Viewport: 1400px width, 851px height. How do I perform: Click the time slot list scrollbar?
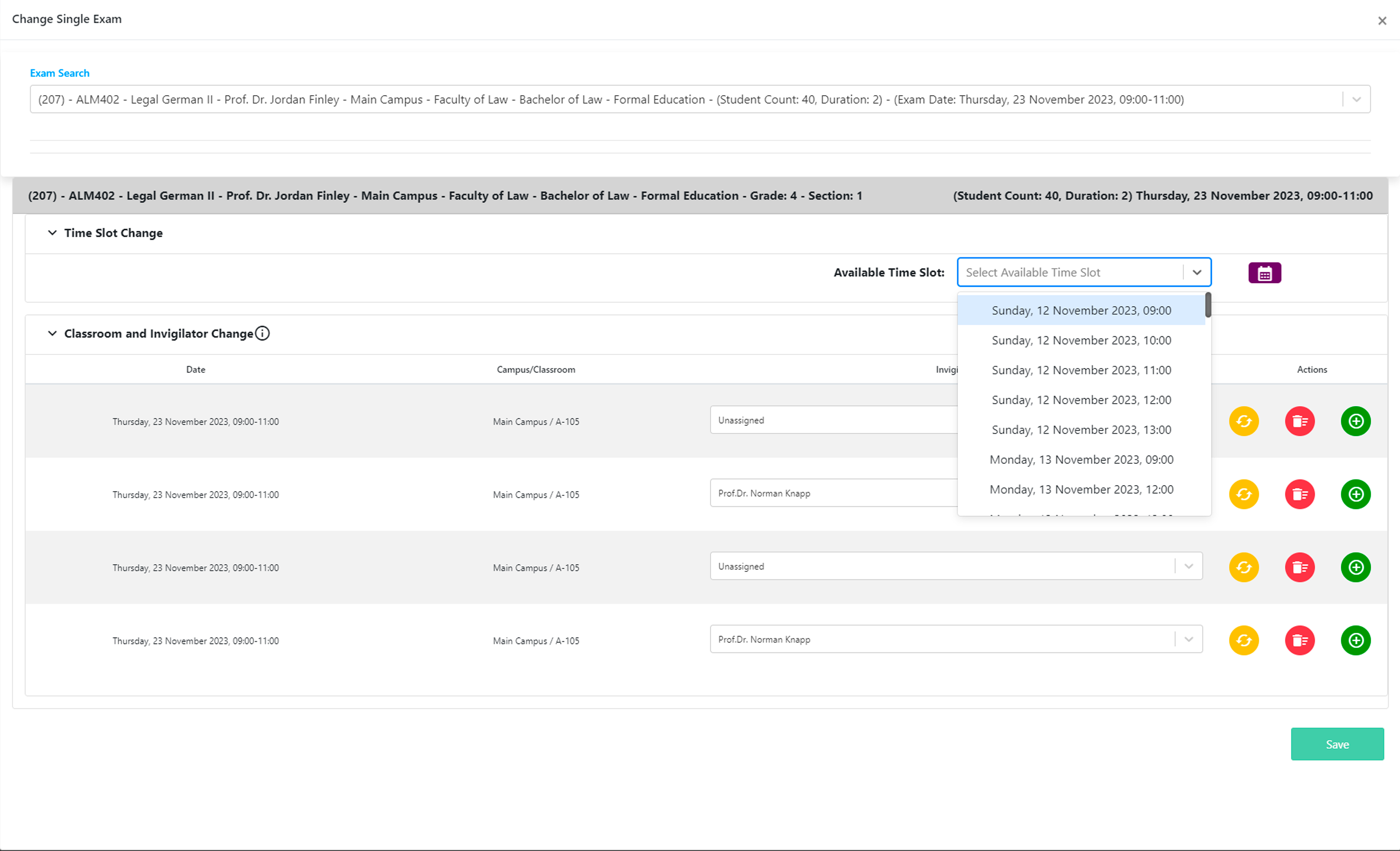point(1208,307)
